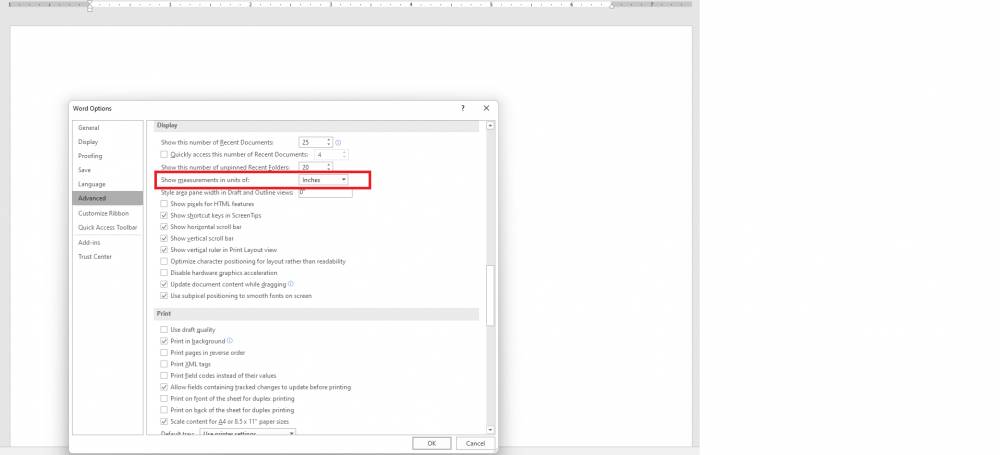Click the horizontal ruler in Word document window

349,4
